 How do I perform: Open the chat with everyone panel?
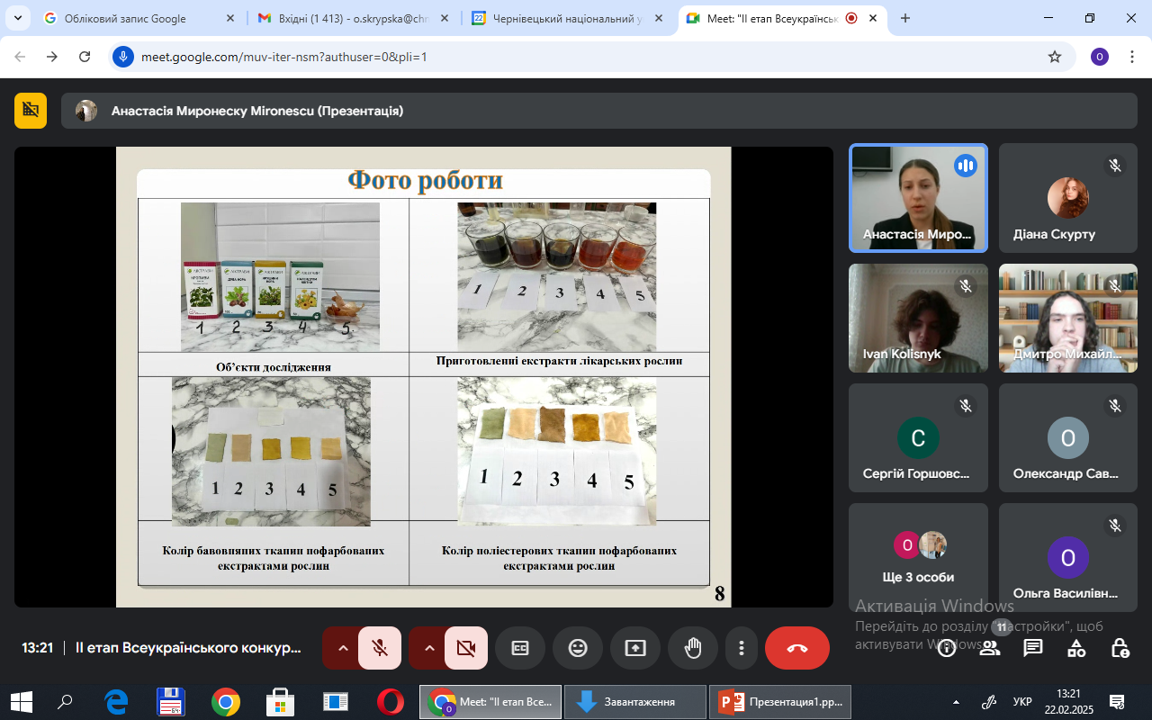[x=1033, y=647]
